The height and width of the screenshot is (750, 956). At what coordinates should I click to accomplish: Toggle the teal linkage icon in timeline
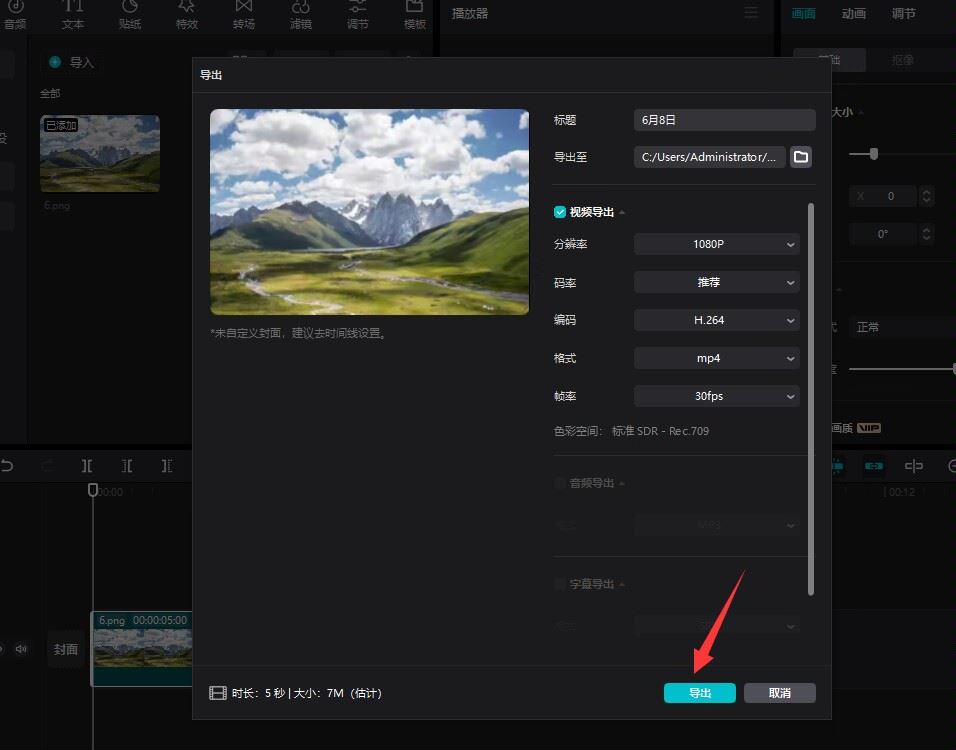874,466
